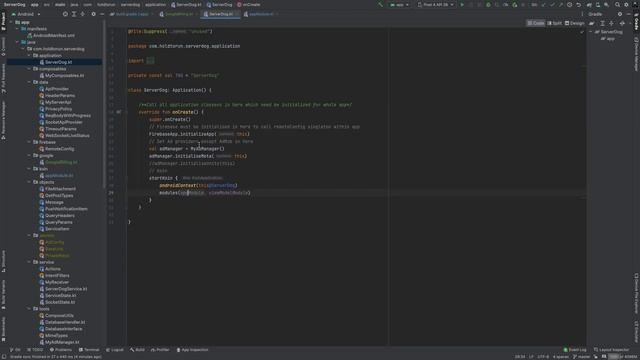This screenshot has height=360, width=640.
Task: Collapse the application folder in project tree
Action: [x=29, y=56]
